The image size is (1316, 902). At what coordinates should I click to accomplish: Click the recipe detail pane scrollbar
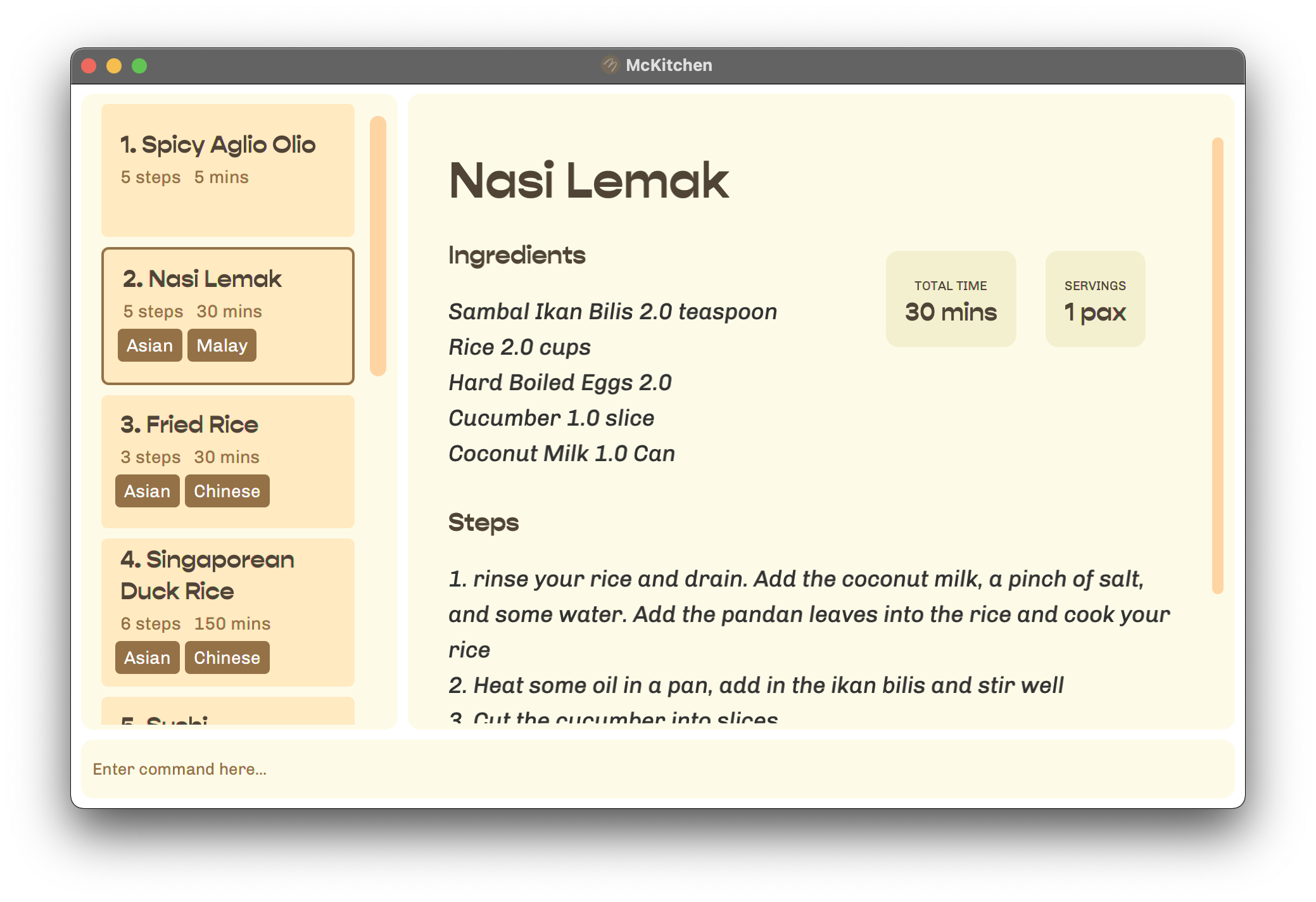(x=1217, y=365)
